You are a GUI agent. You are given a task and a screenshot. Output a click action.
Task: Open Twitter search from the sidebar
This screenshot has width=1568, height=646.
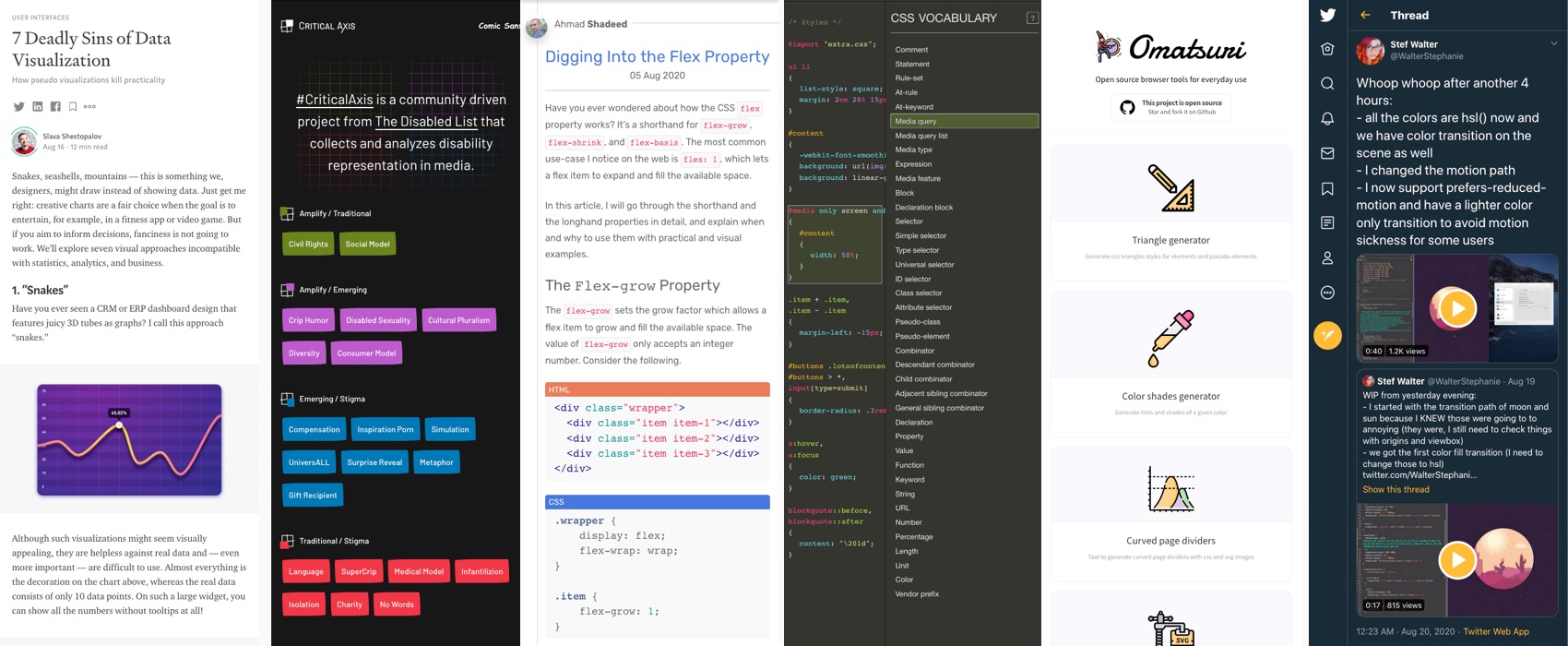(x=1327, y=84)
